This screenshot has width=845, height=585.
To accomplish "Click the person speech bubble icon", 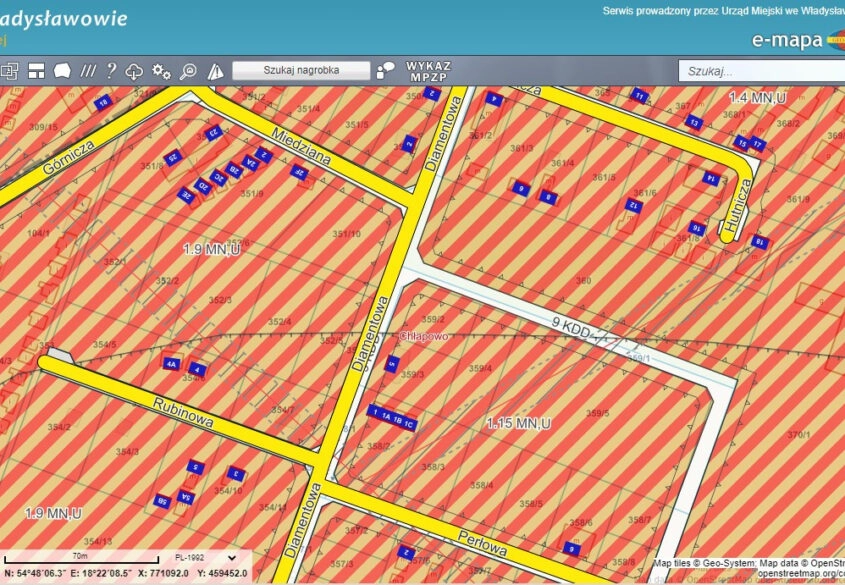I will click(x=386, y=70).
